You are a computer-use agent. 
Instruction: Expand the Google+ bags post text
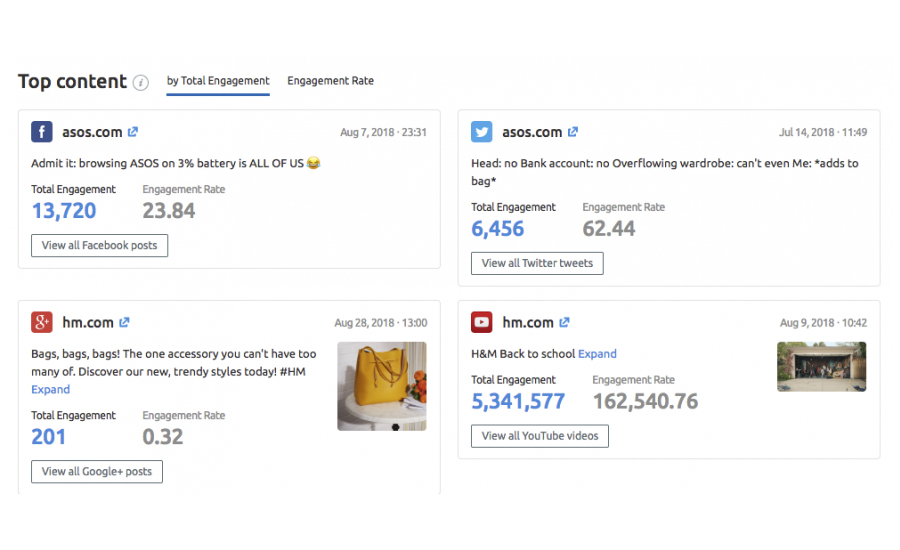click(x=51, y=389)
